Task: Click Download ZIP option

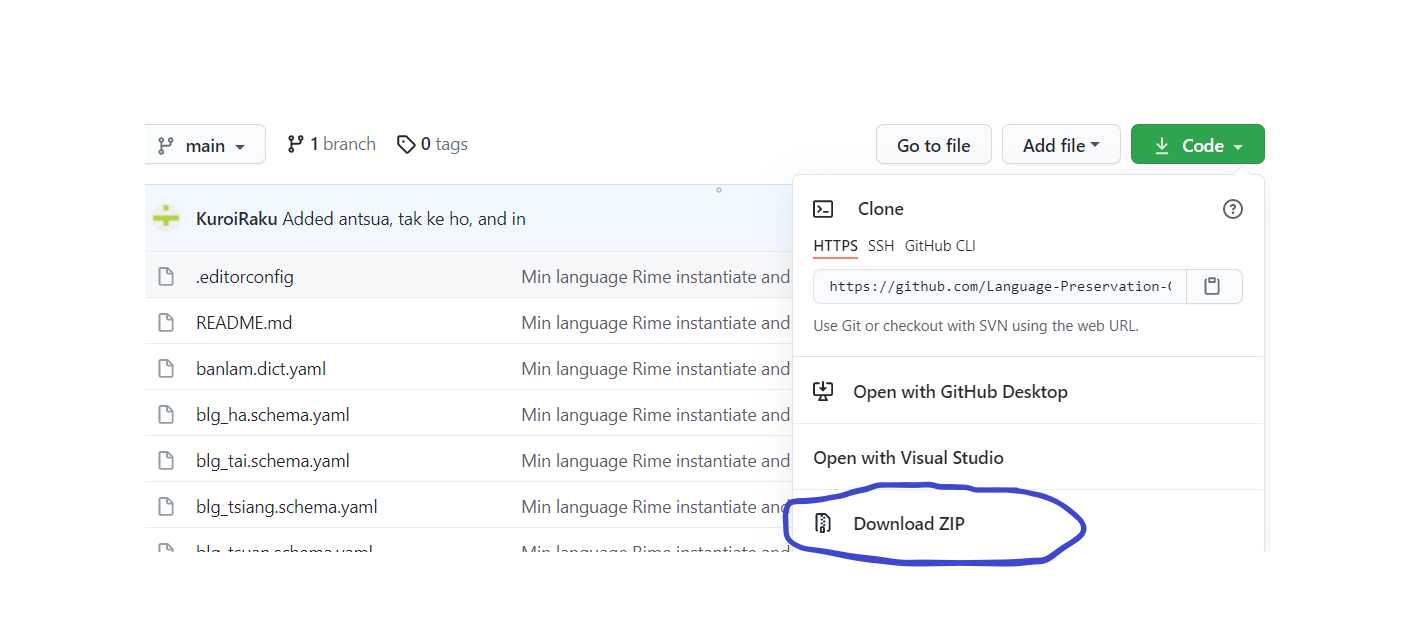Action: click(x=1028, y=523)
